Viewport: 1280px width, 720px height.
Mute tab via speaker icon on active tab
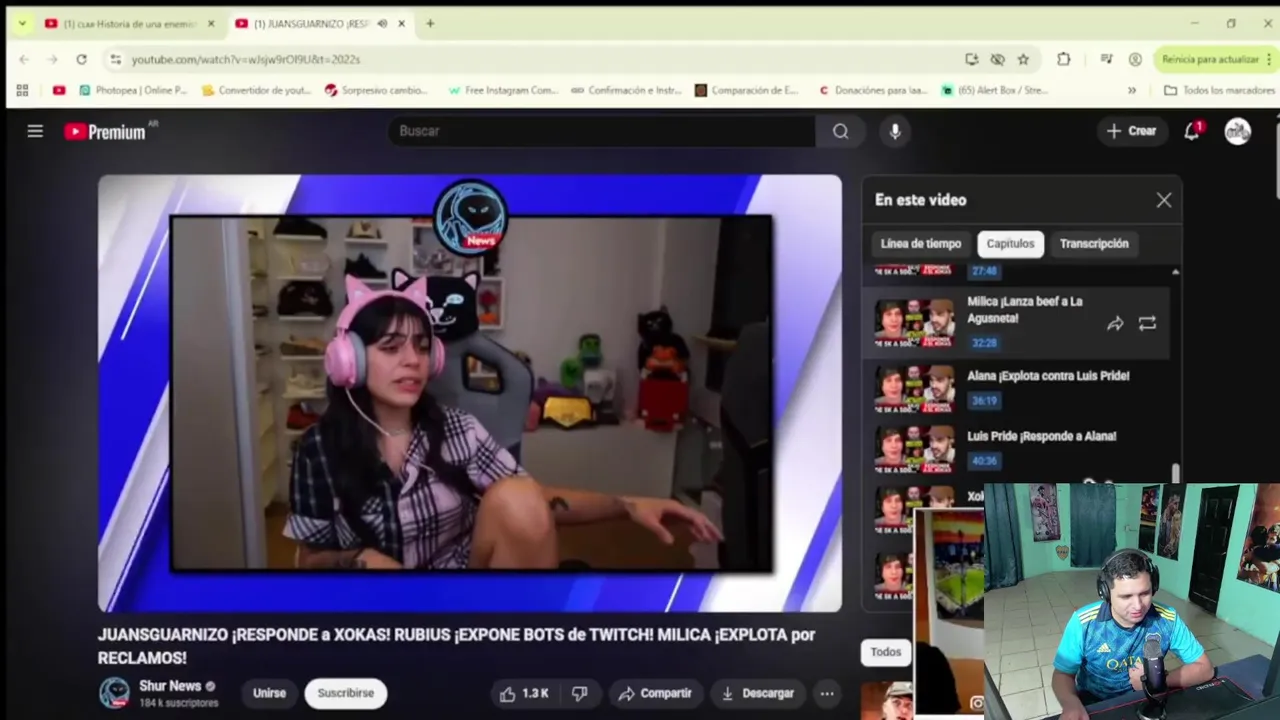click(382, 24)
